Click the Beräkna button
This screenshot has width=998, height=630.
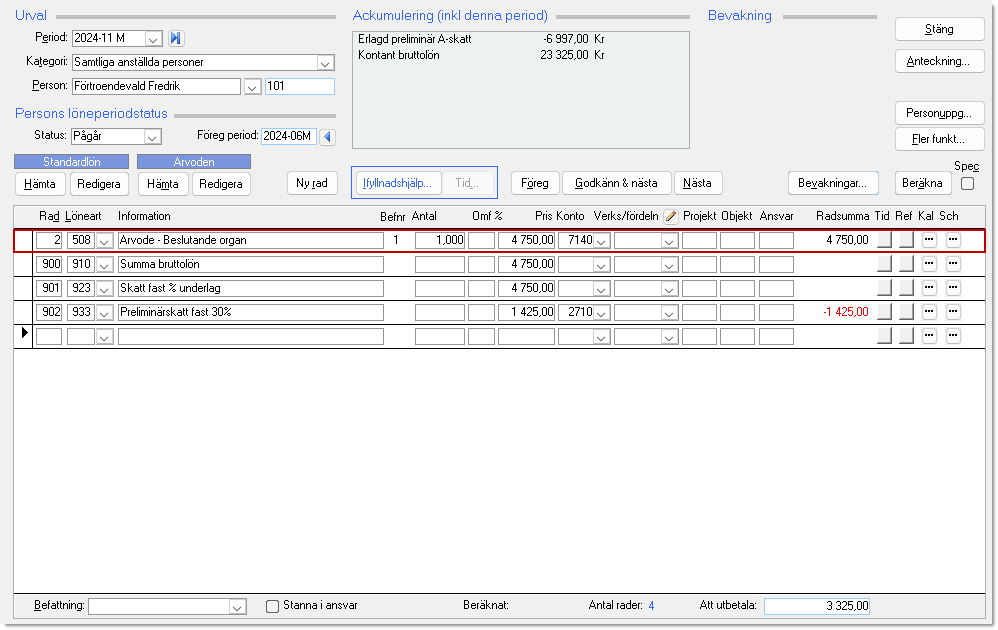pos(922,183)
